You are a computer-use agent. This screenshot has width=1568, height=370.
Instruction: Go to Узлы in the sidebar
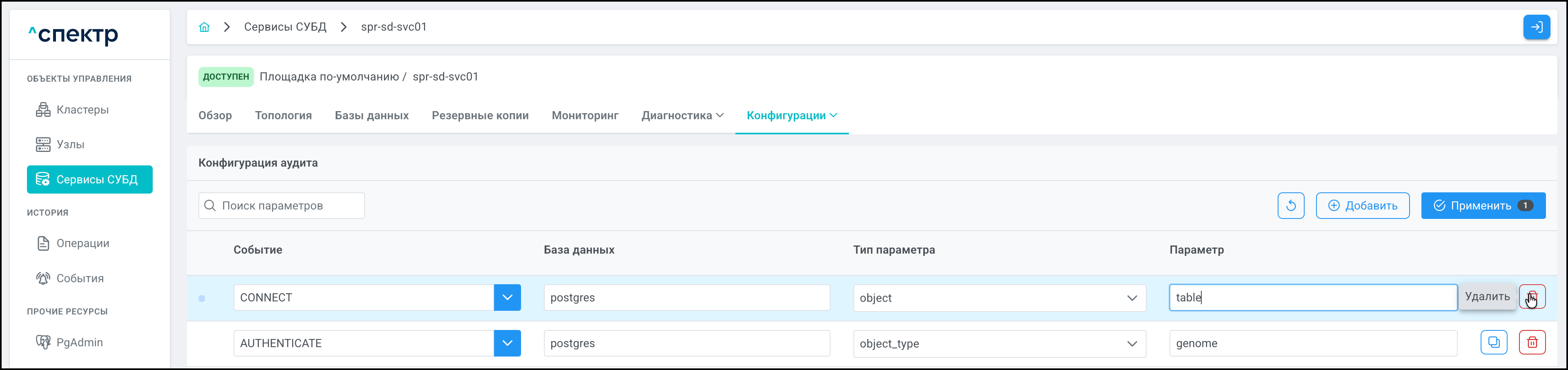pyautogui.click(x=70, y=144)
